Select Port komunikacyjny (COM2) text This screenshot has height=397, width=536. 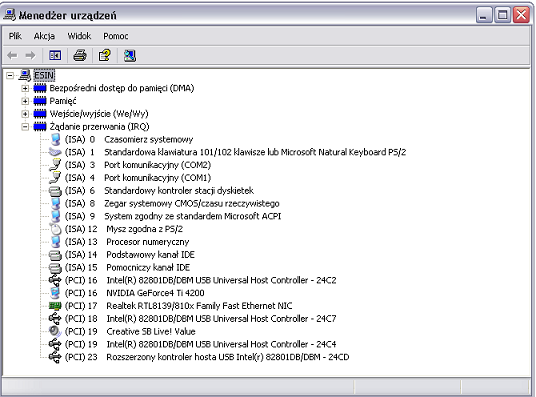(158, 165)
